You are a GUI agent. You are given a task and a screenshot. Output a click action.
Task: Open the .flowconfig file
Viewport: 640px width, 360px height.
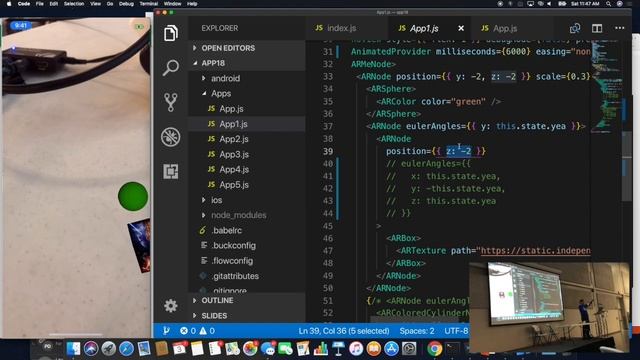(247, 260)
